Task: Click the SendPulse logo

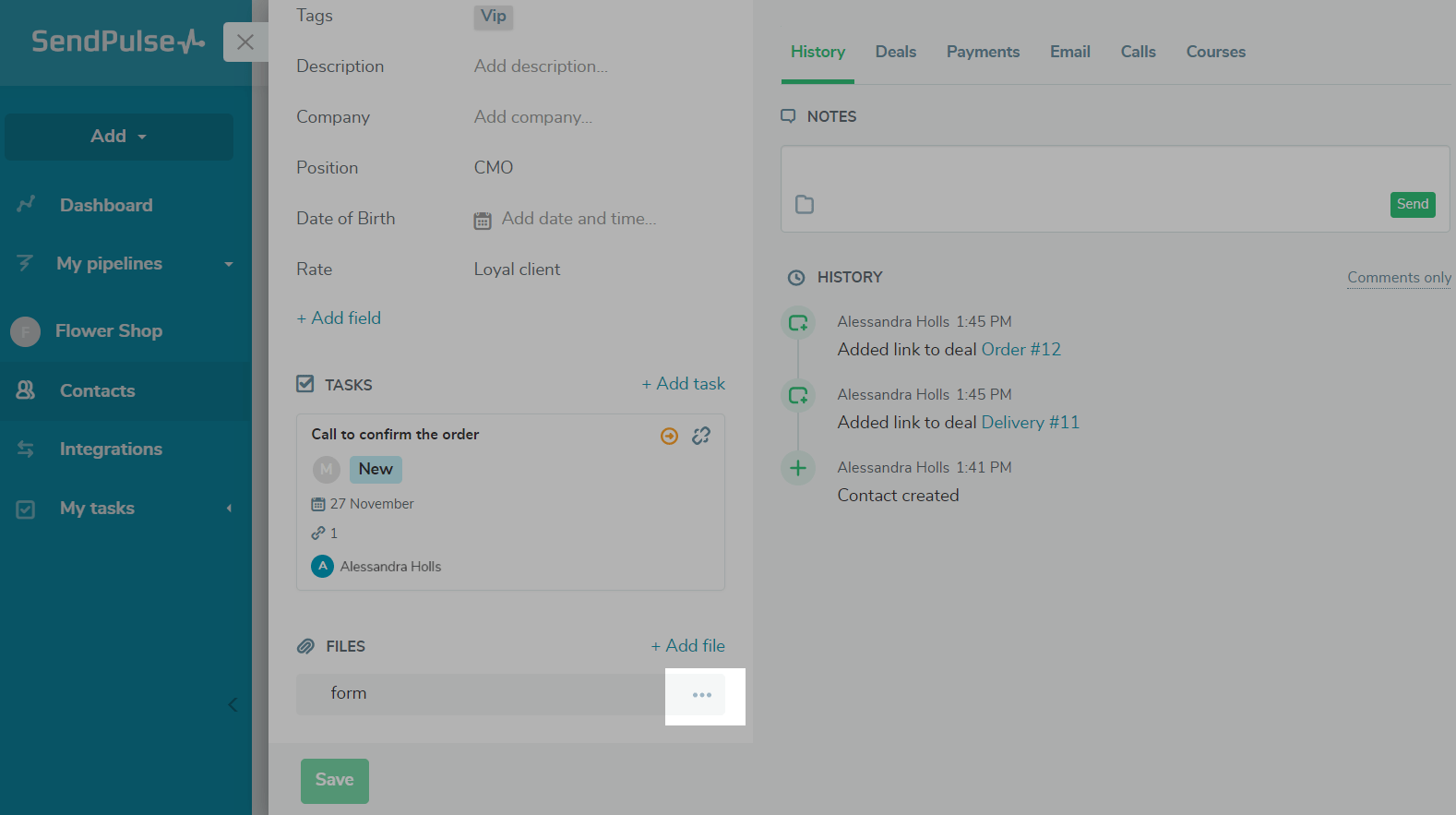Action: [118, 42]
